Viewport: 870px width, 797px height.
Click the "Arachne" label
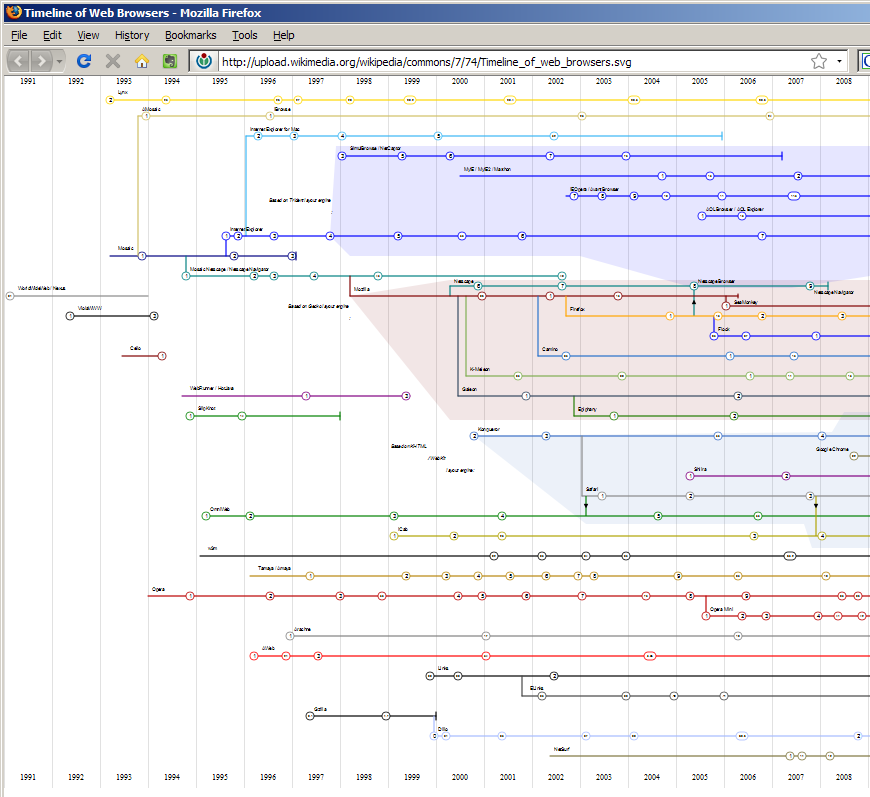click(x=302, y=628)
